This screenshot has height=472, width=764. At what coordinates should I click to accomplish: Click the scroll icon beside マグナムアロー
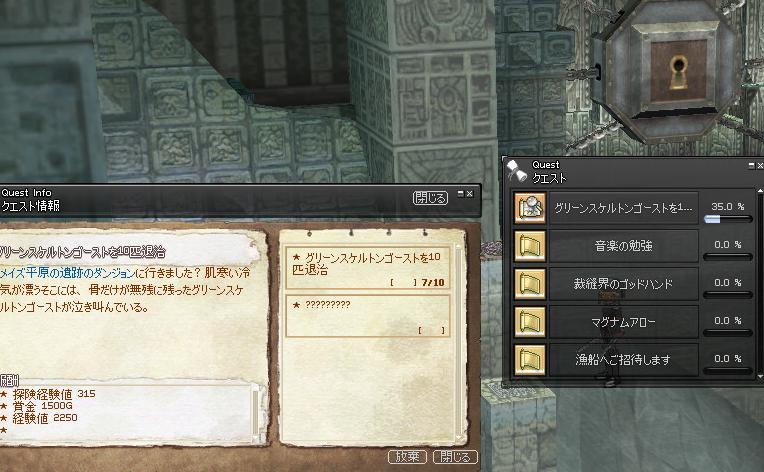[530, 322]
